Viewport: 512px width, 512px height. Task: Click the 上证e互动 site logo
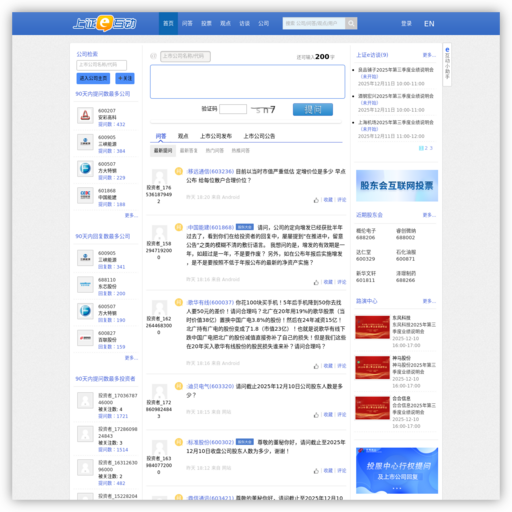105,23
